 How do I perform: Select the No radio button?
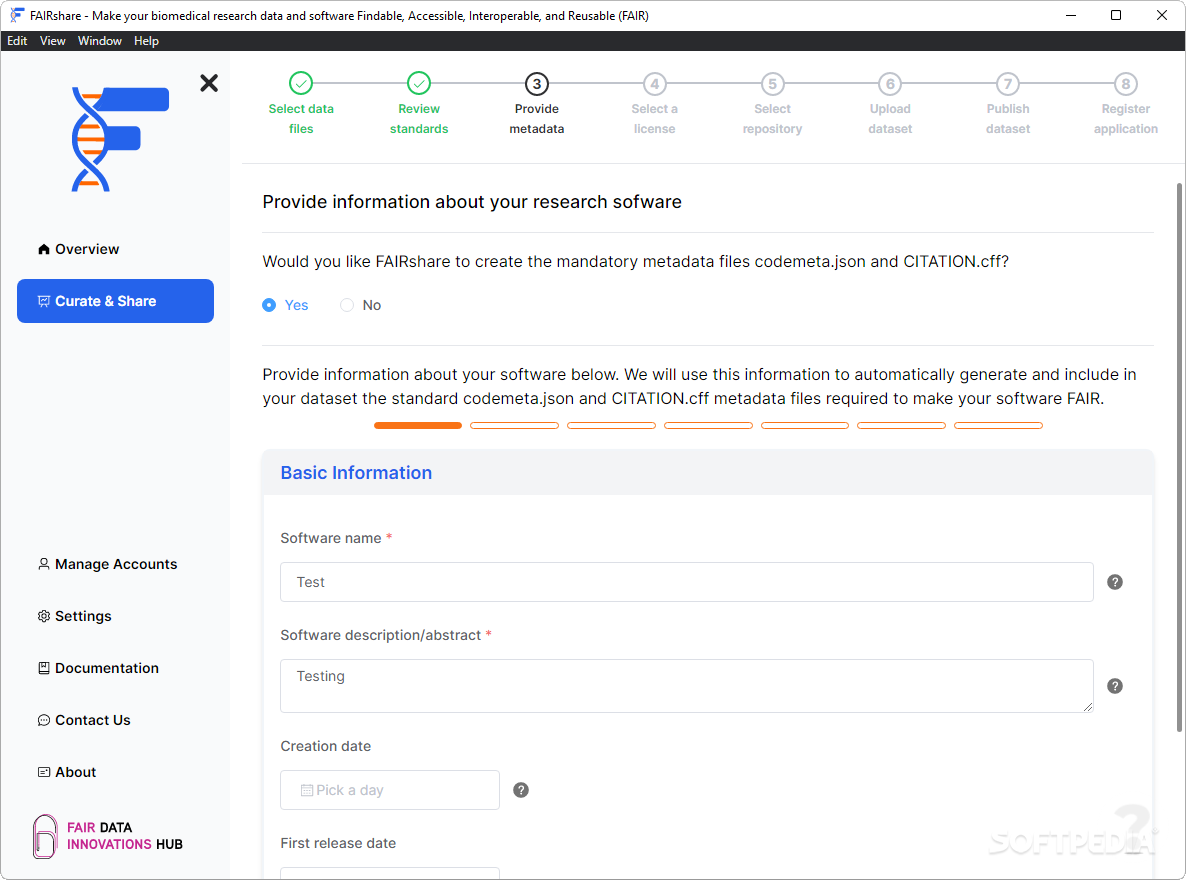click(x=347, y=305)
